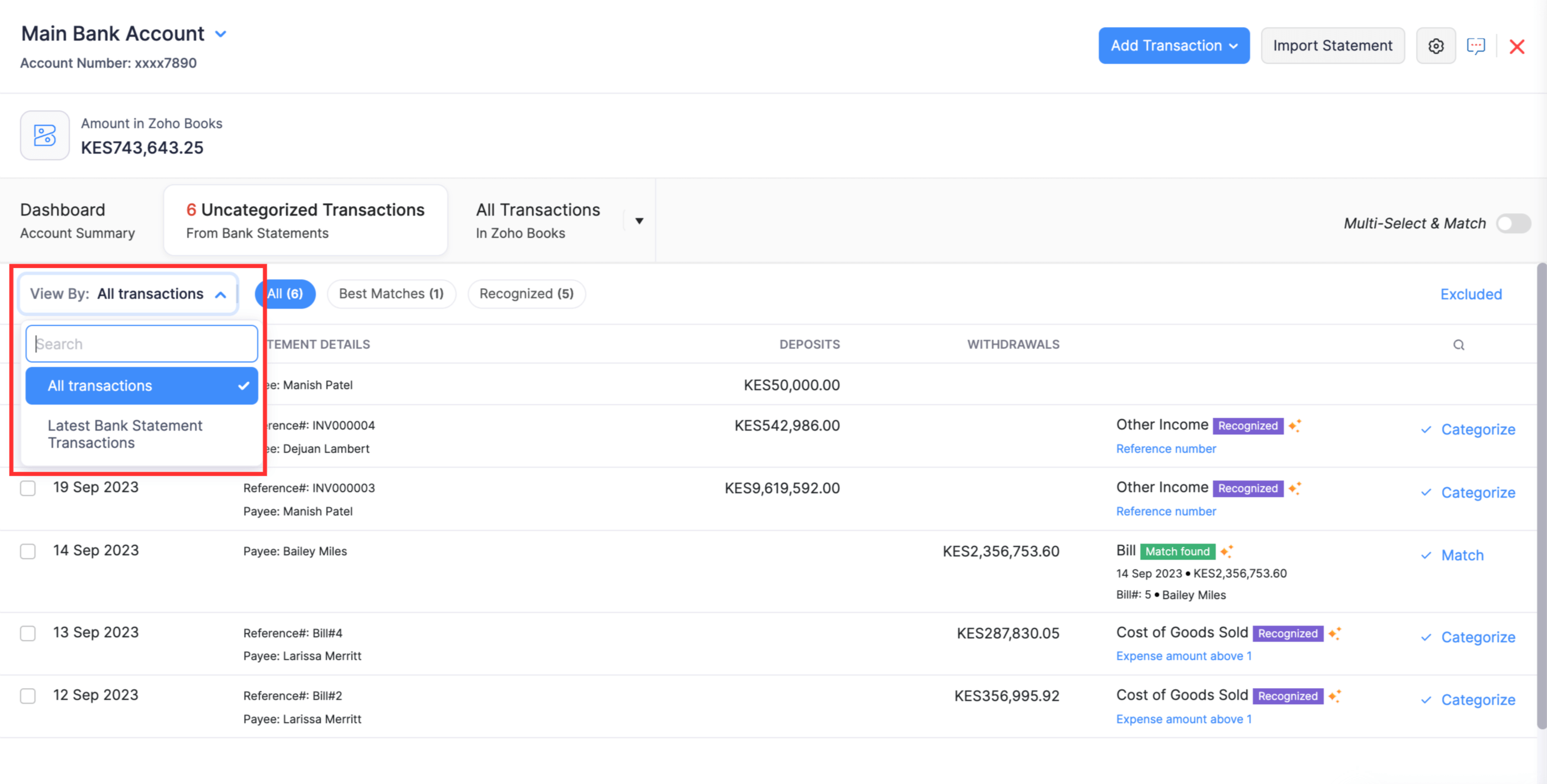Enable Multi-Select & Match toggle

1513,223
